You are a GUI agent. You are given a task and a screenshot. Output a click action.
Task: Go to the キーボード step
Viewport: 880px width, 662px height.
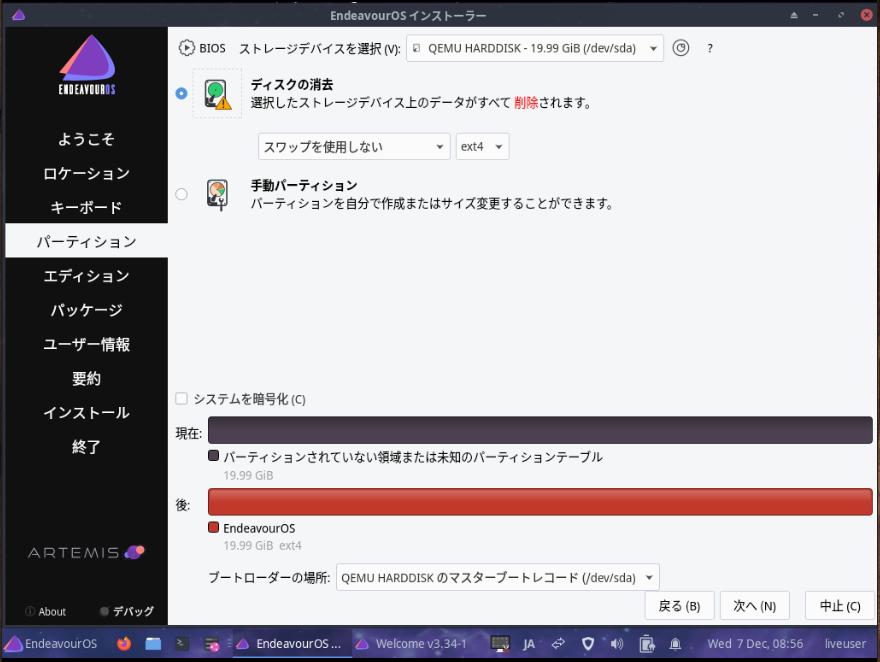pyautogui.click(x=86, y=207)
